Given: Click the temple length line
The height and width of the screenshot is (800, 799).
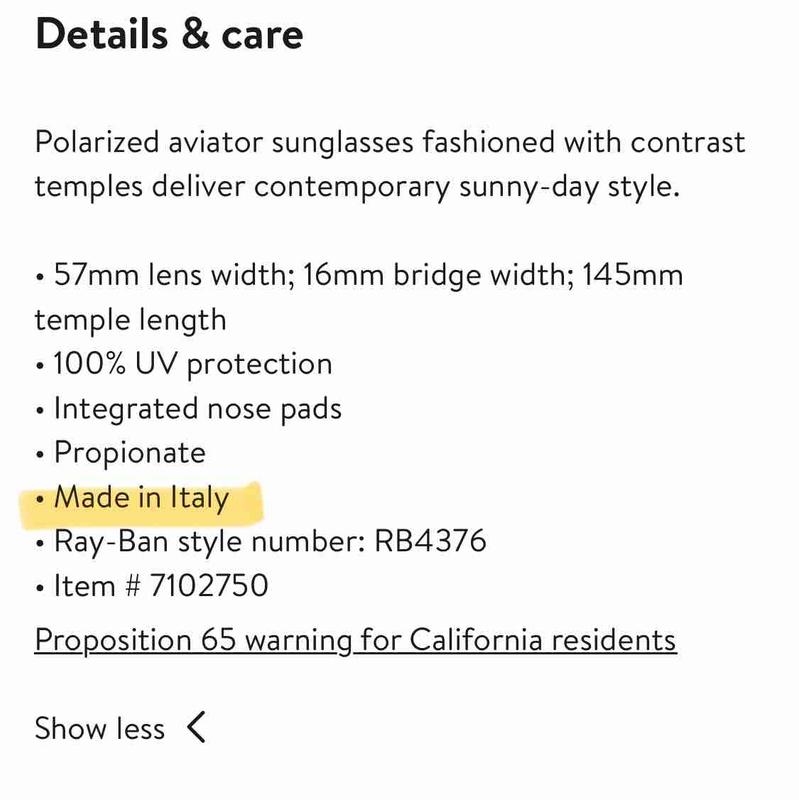Looking at the screenshot, I should (x=130, y=320).
